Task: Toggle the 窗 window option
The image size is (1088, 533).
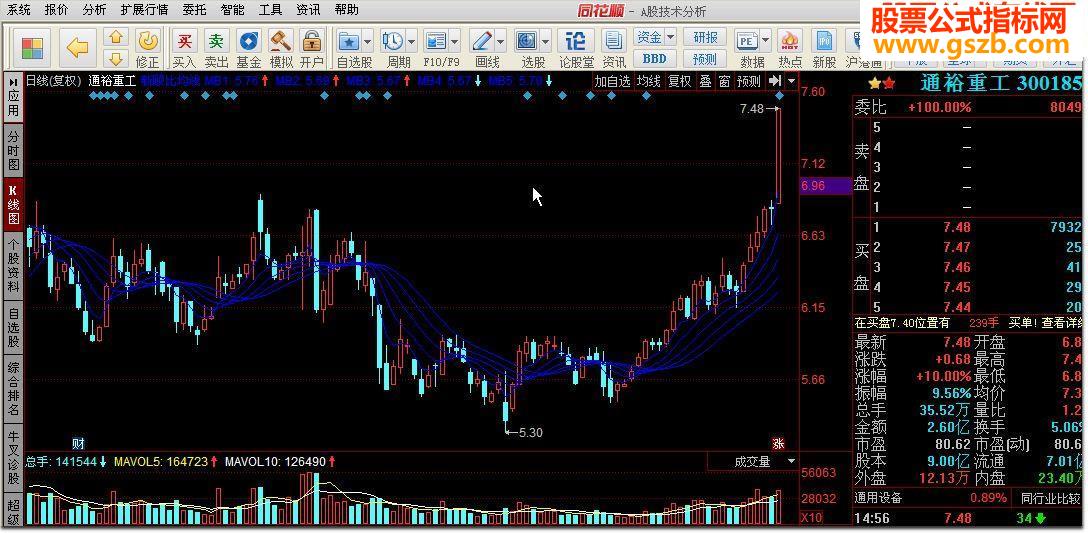Action: pos(724,81)
